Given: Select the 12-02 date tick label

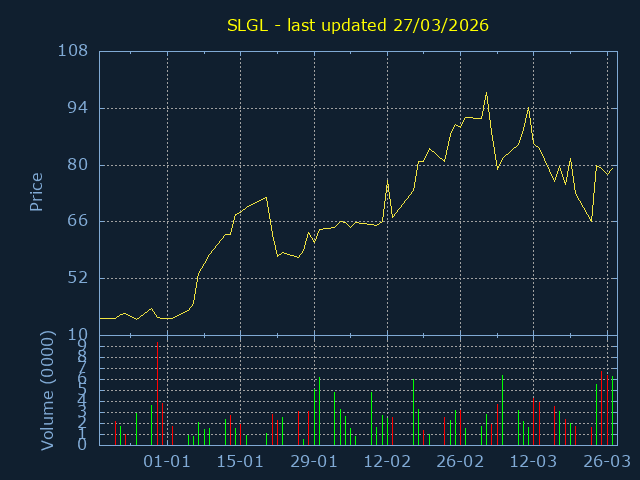Looking at the screenshot, I should [x=387, y=462].
